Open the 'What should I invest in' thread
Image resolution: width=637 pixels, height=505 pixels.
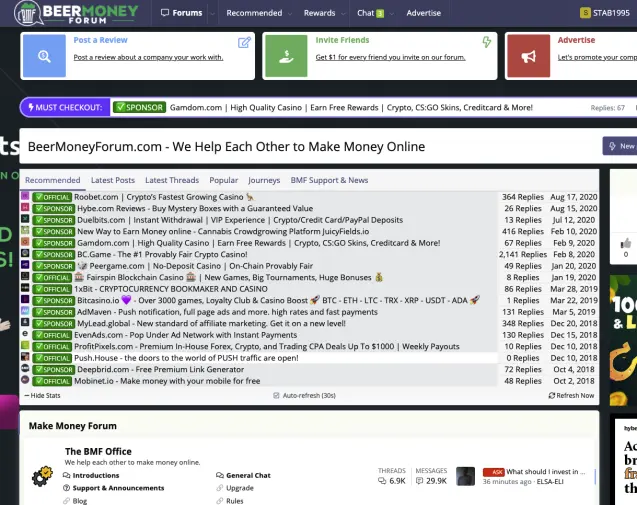[x=546, y=471]
